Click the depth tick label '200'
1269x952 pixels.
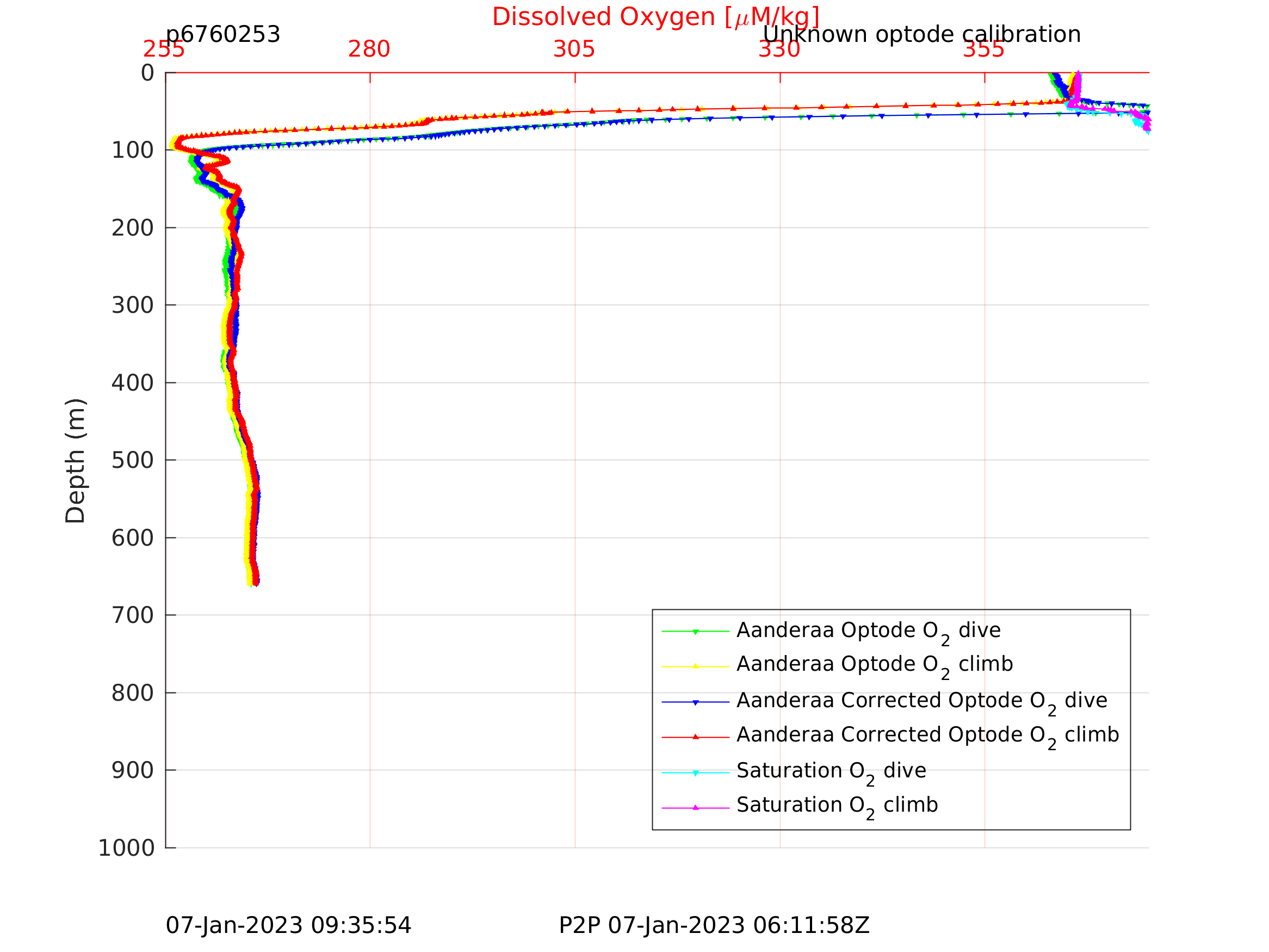[x=133, y=228]
